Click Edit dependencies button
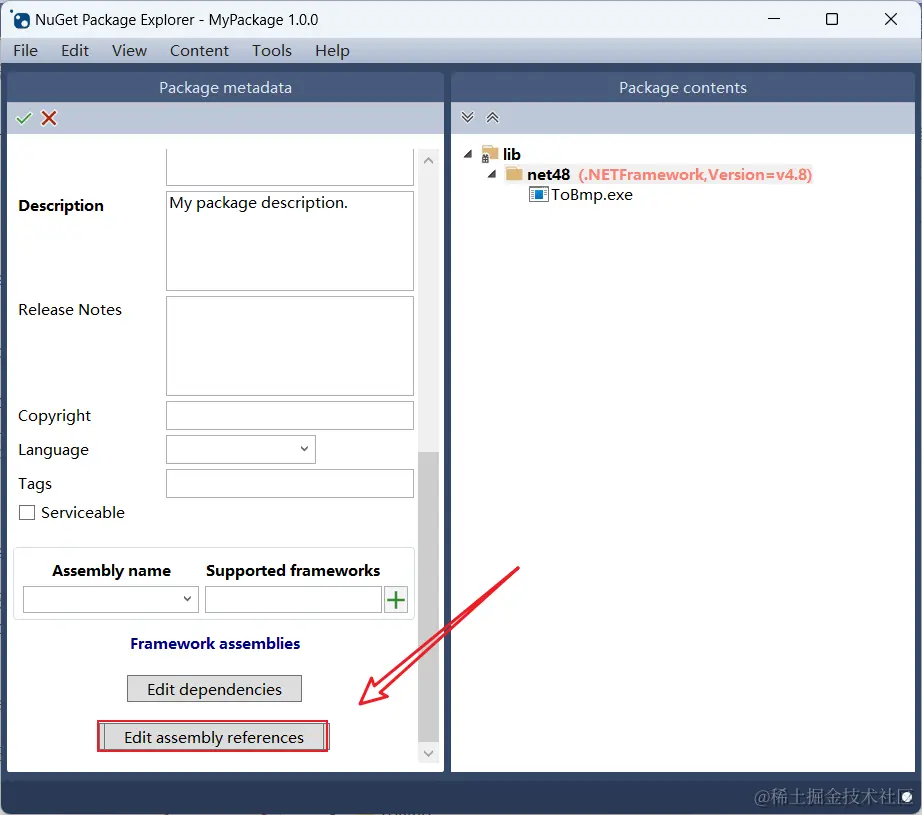Screen dimensions: 922x815 point(214,689)
